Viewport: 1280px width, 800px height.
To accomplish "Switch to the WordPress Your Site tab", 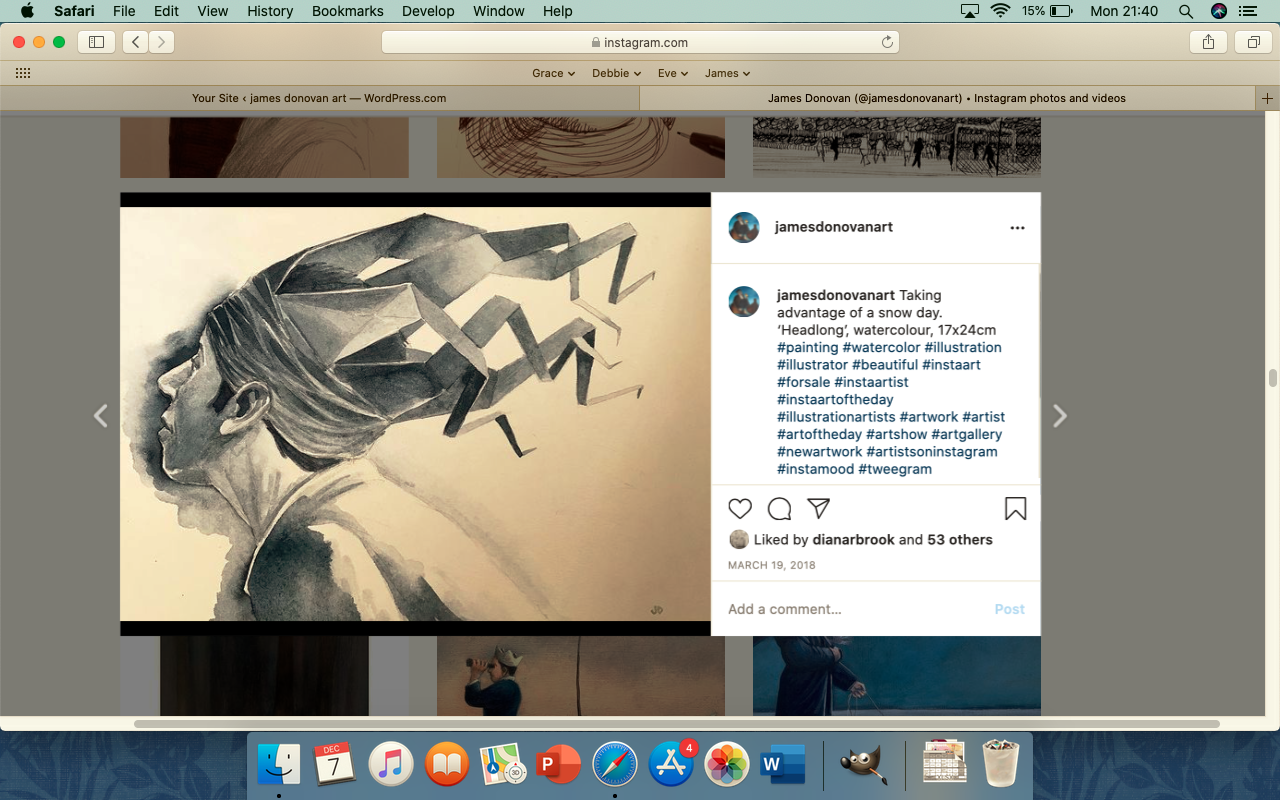I will (x=319, y=98).
